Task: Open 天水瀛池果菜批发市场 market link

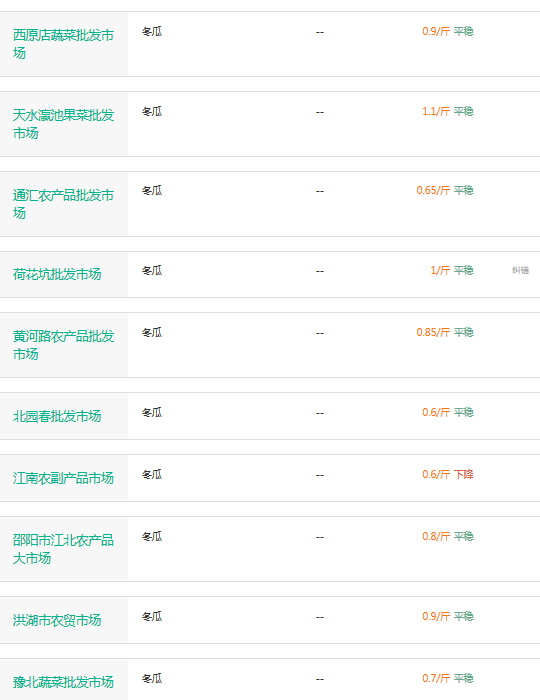Action: (x=63, y=124)
